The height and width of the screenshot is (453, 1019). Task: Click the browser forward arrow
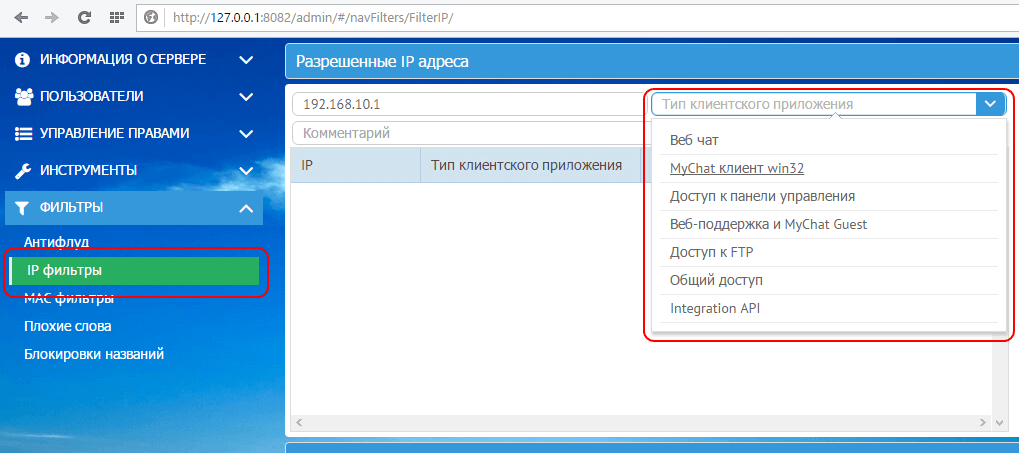click(51, 17)
